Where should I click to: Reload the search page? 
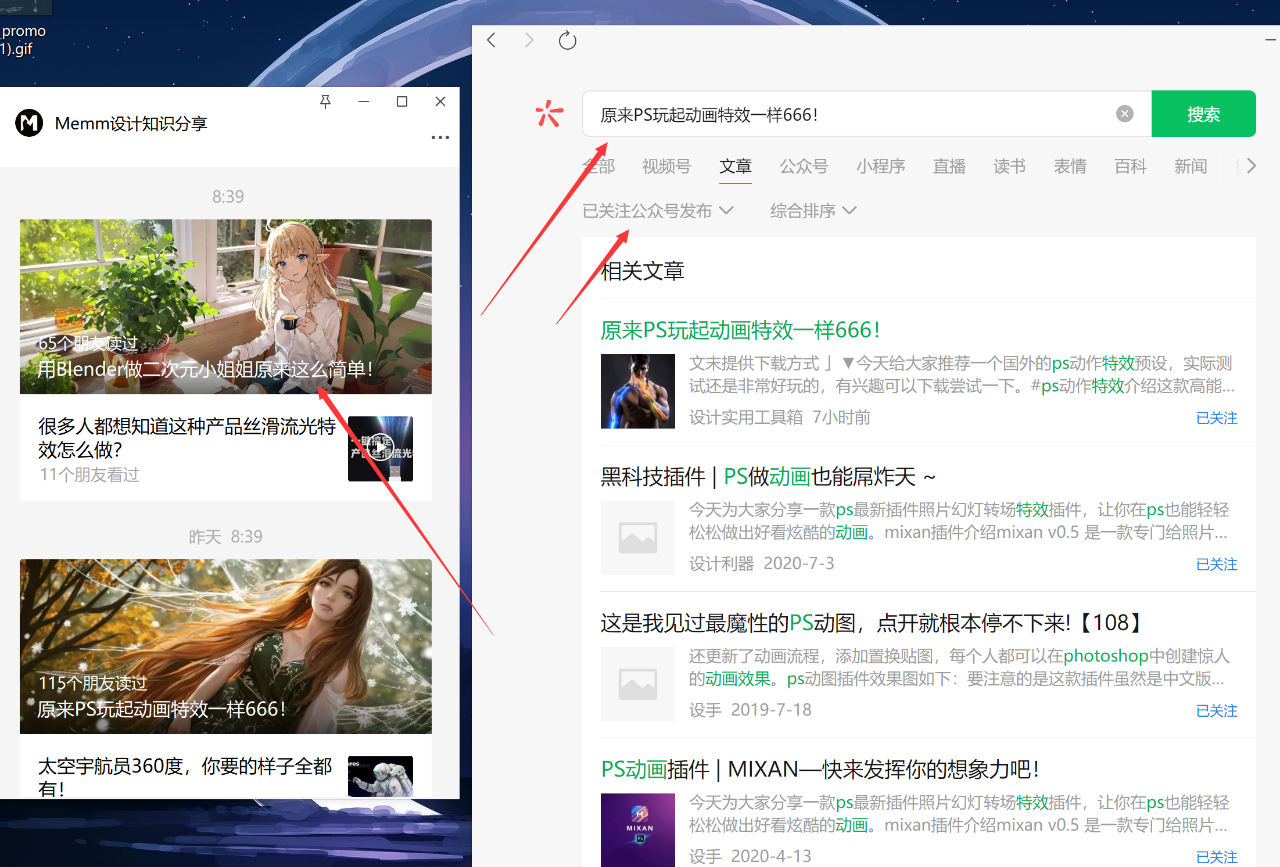[567, 40]
